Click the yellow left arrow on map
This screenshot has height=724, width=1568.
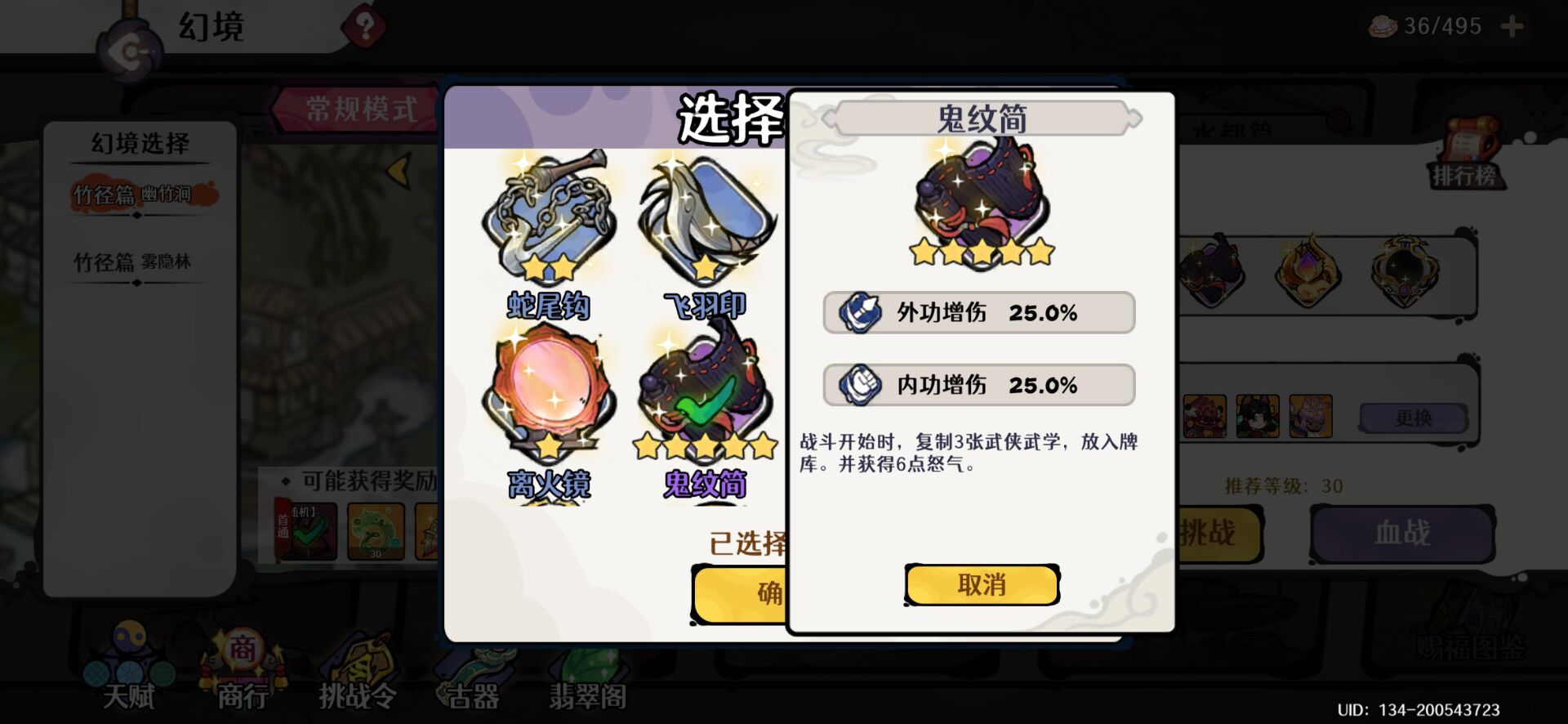point(399,171)
